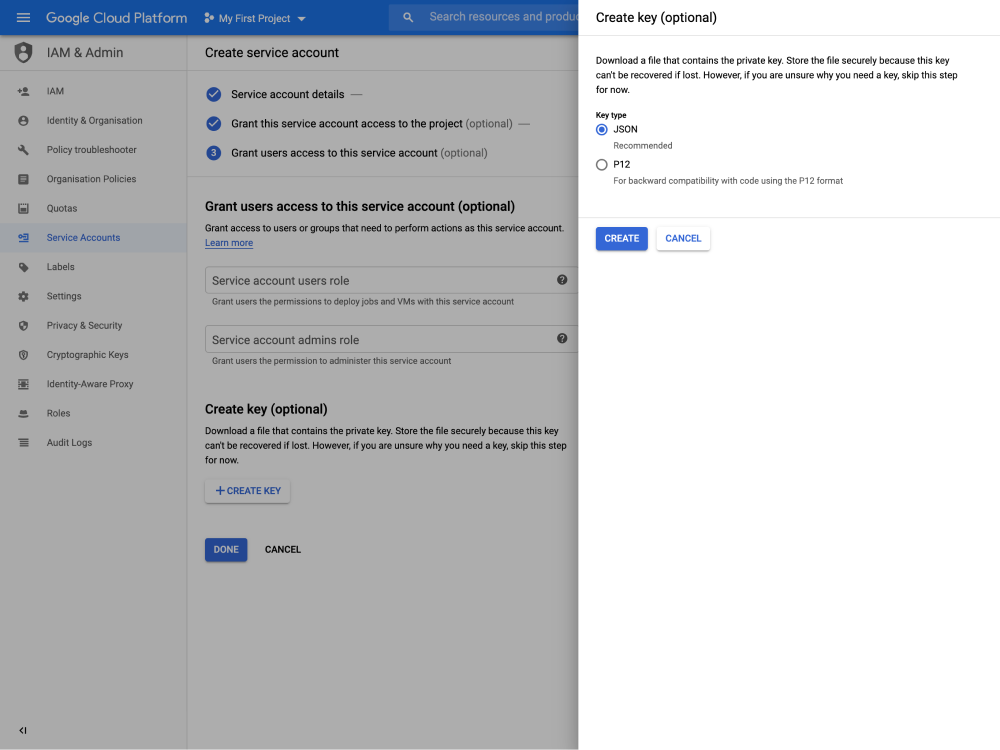Screen dimensions: 1000x750
Task: Collapse the sidebar with the bottom arrow
Action: (23, 730)
